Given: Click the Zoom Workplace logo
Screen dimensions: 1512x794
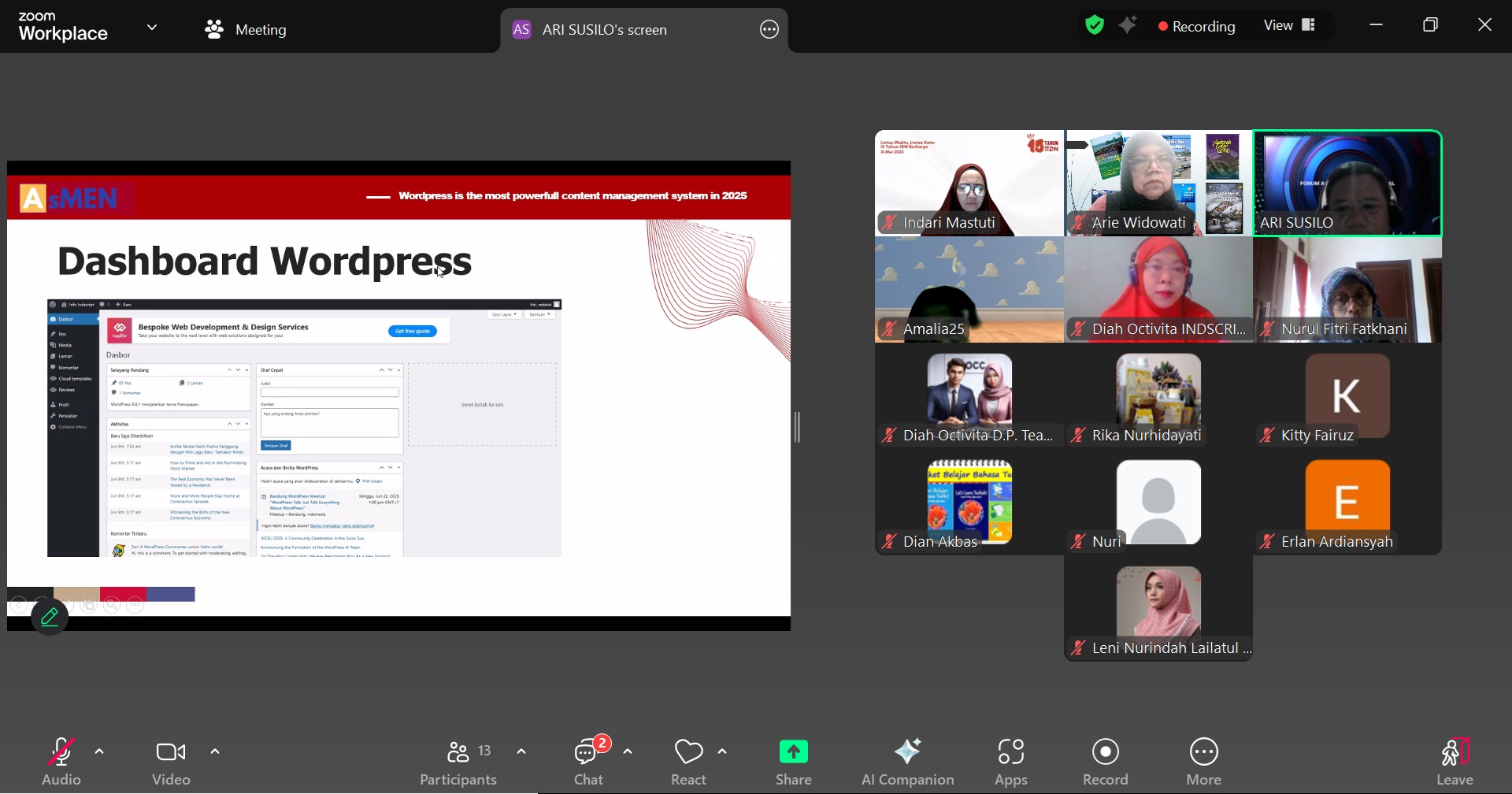Looking at the screenshot, I should [63, 27].
